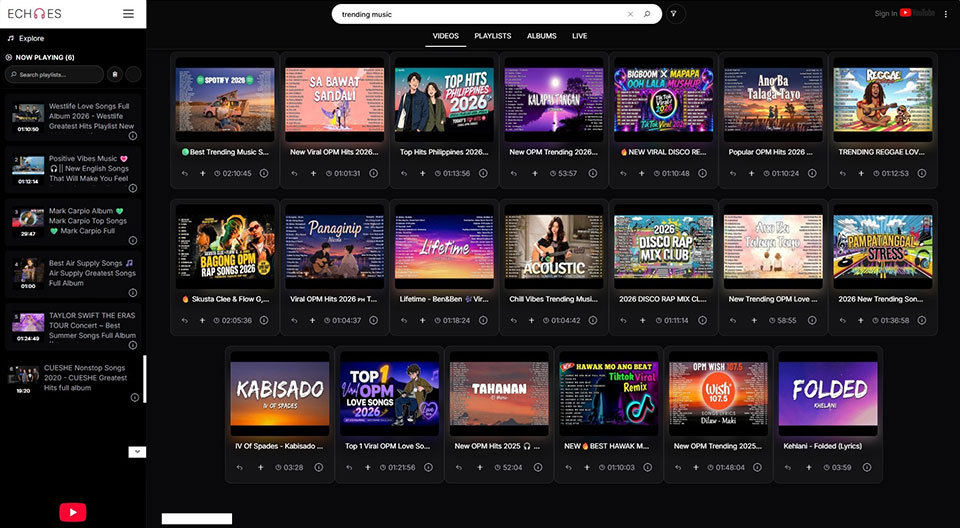This screenshot has width=960, height=528.
Task: Open the PAMPATANGGAL STRESS thumbnail
Action: tap(883, 246)
